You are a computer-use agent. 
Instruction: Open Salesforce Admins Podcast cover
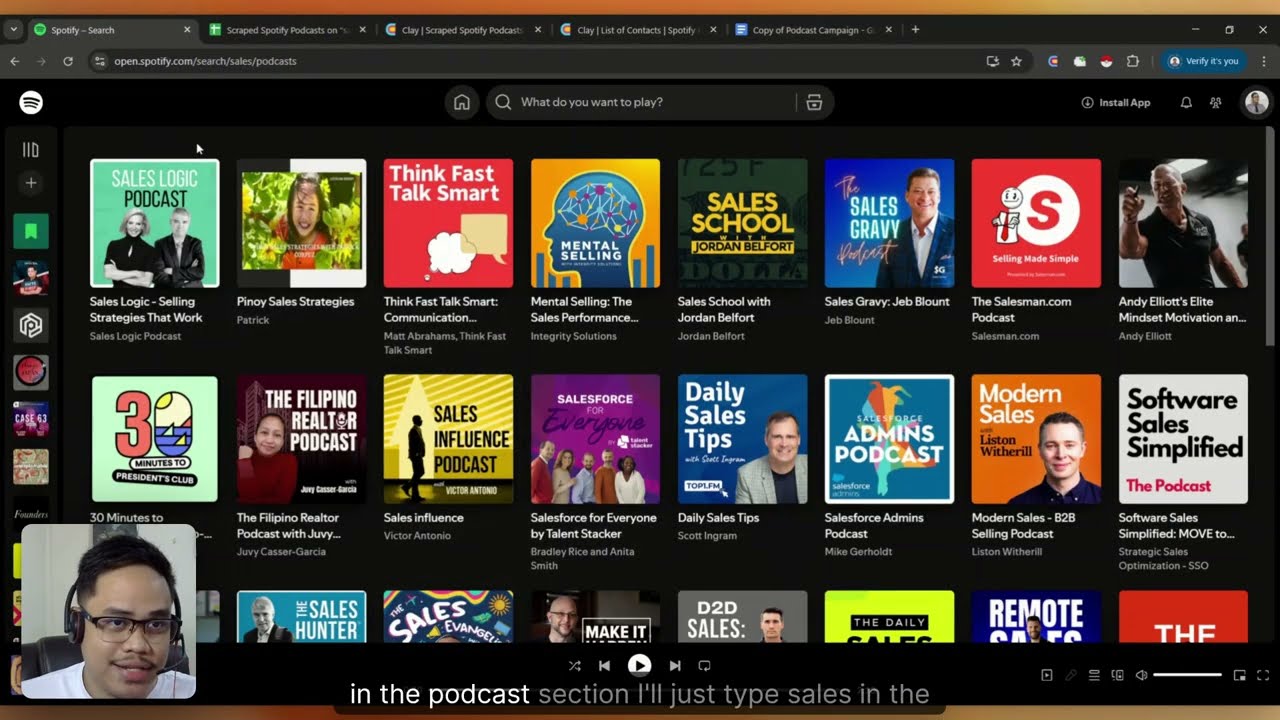[x=889, y=439]
